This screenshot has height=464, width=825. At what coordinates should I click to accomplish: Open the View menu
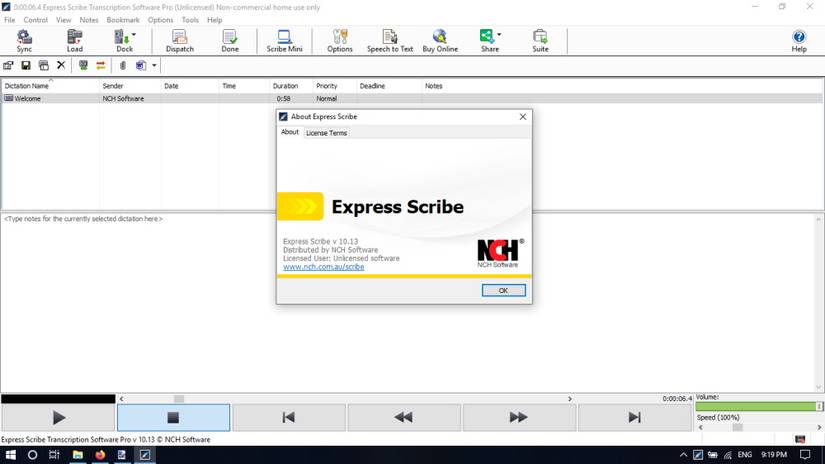(64, 20)
